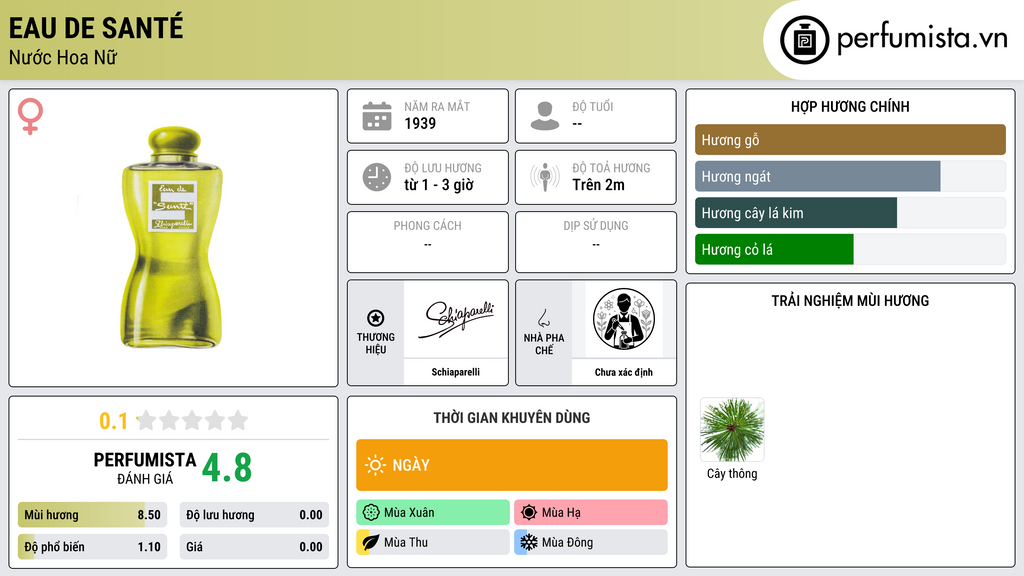Click the sillage icon beside Độ toả hương

(545, 177)
